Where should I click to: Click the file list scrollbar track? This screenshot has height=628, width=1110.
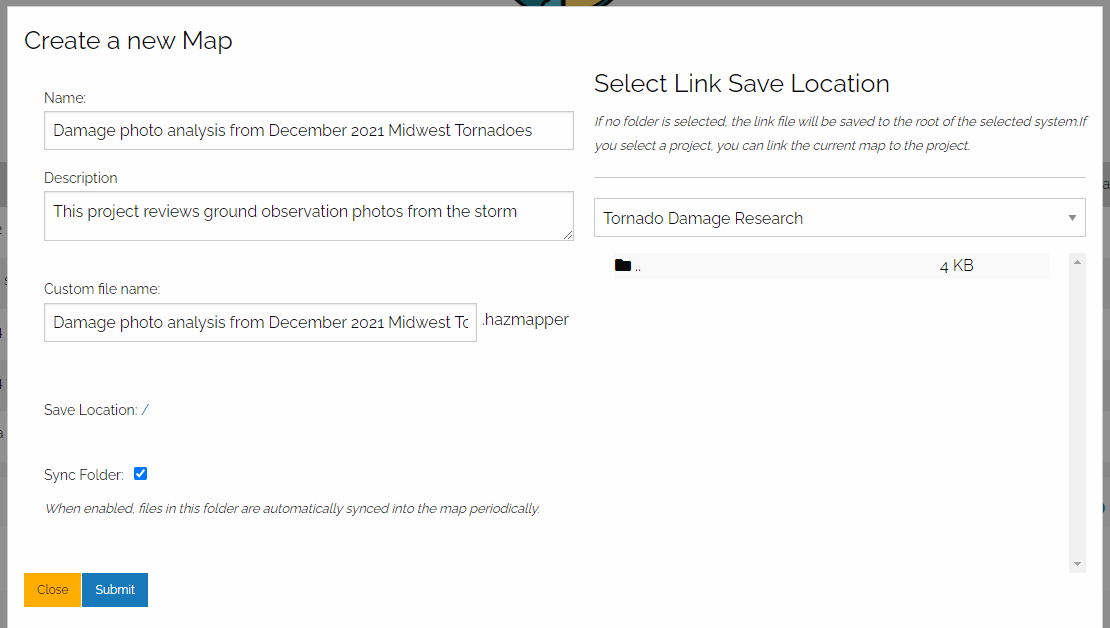pyautogui.click(x=1077, y=410)
